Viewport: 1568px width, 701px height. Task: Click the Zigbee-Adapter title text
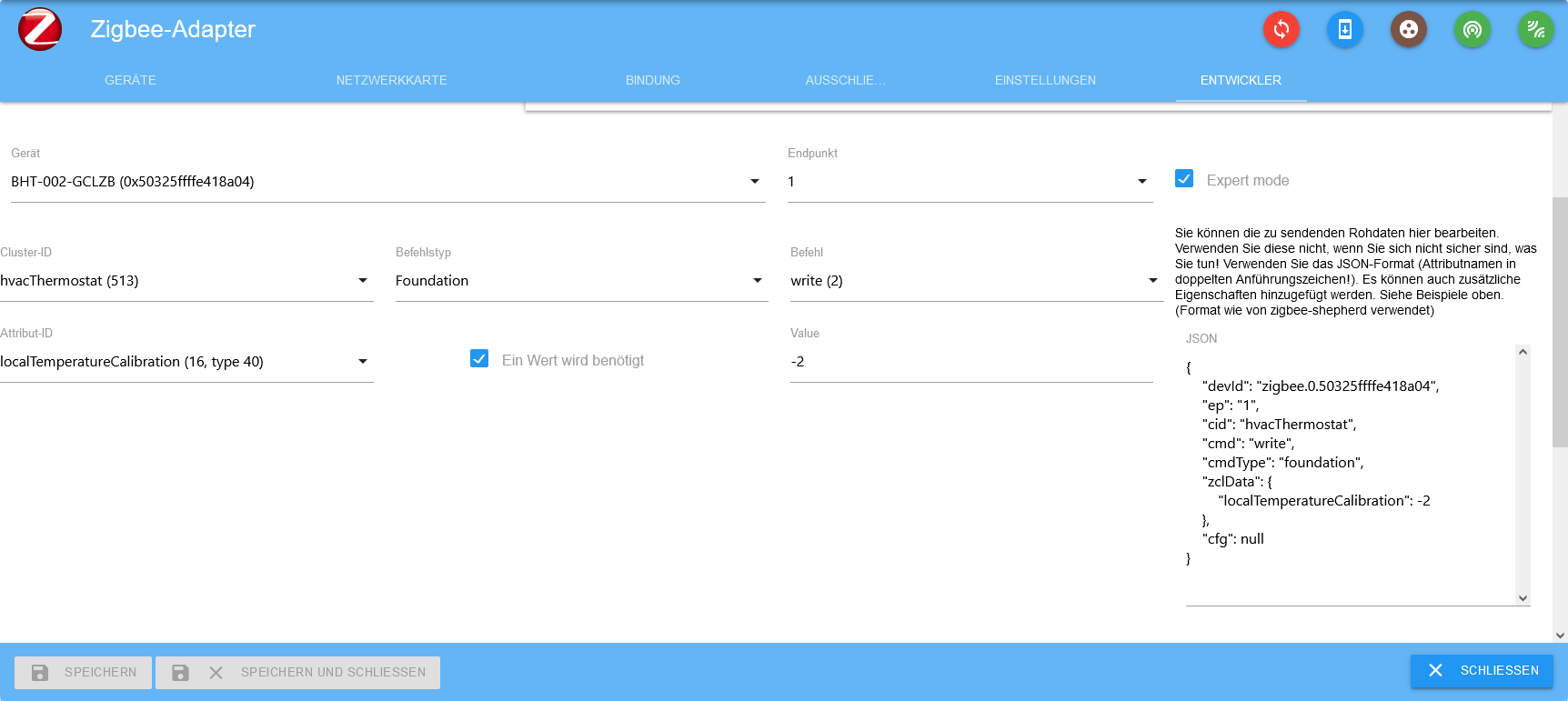(x=173, y=29)
